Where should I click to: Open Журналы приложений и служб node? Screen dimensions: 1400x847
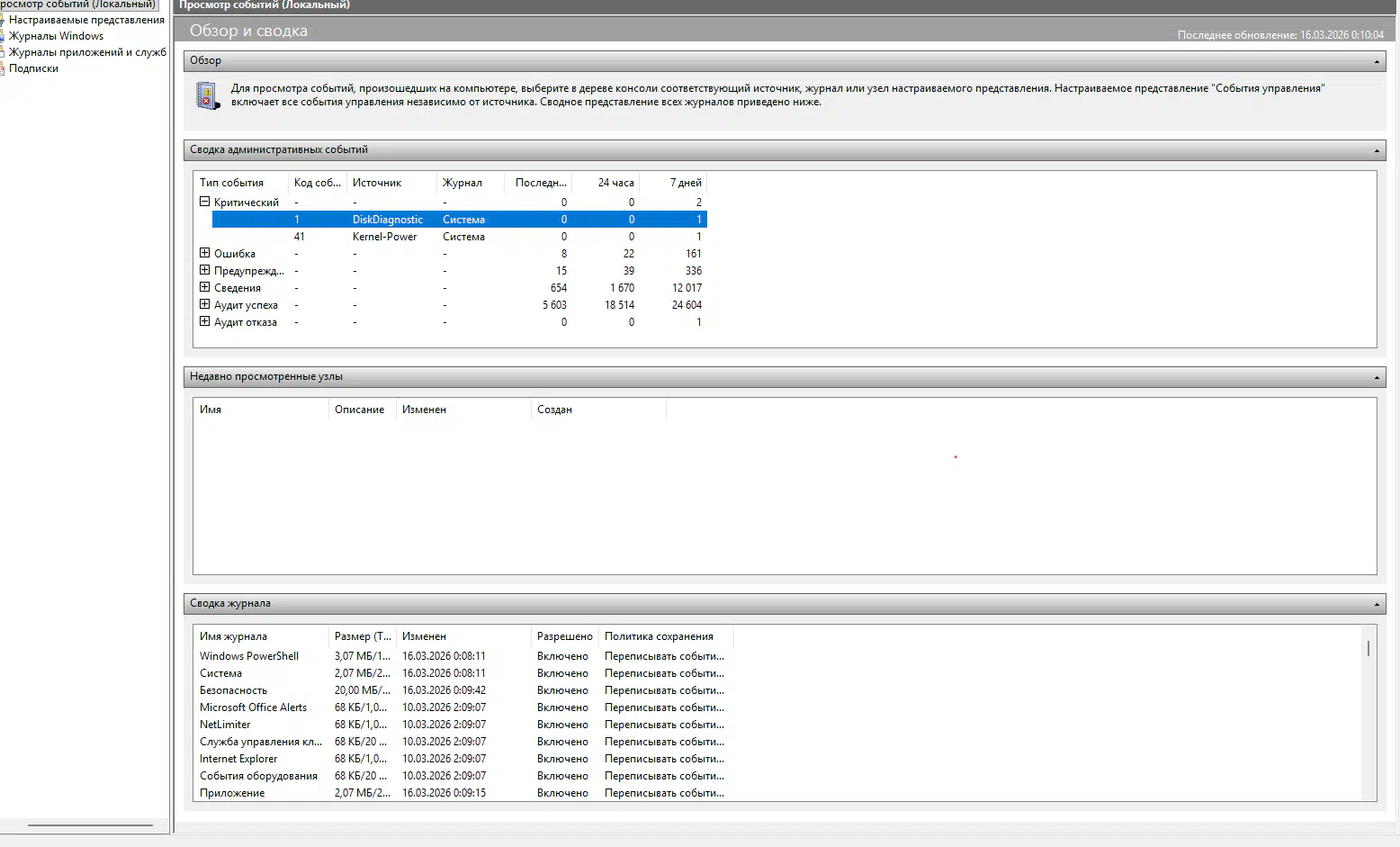(86, 52)
